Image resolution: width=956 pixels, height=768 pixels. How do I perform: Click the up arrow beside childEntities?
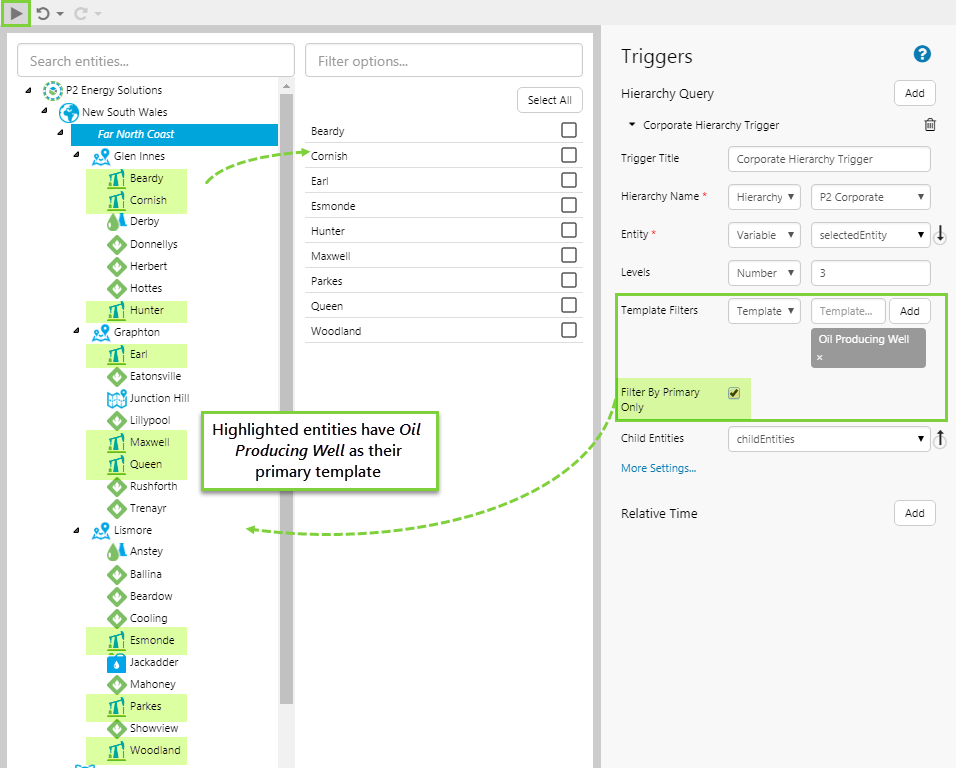pos(940,438)
